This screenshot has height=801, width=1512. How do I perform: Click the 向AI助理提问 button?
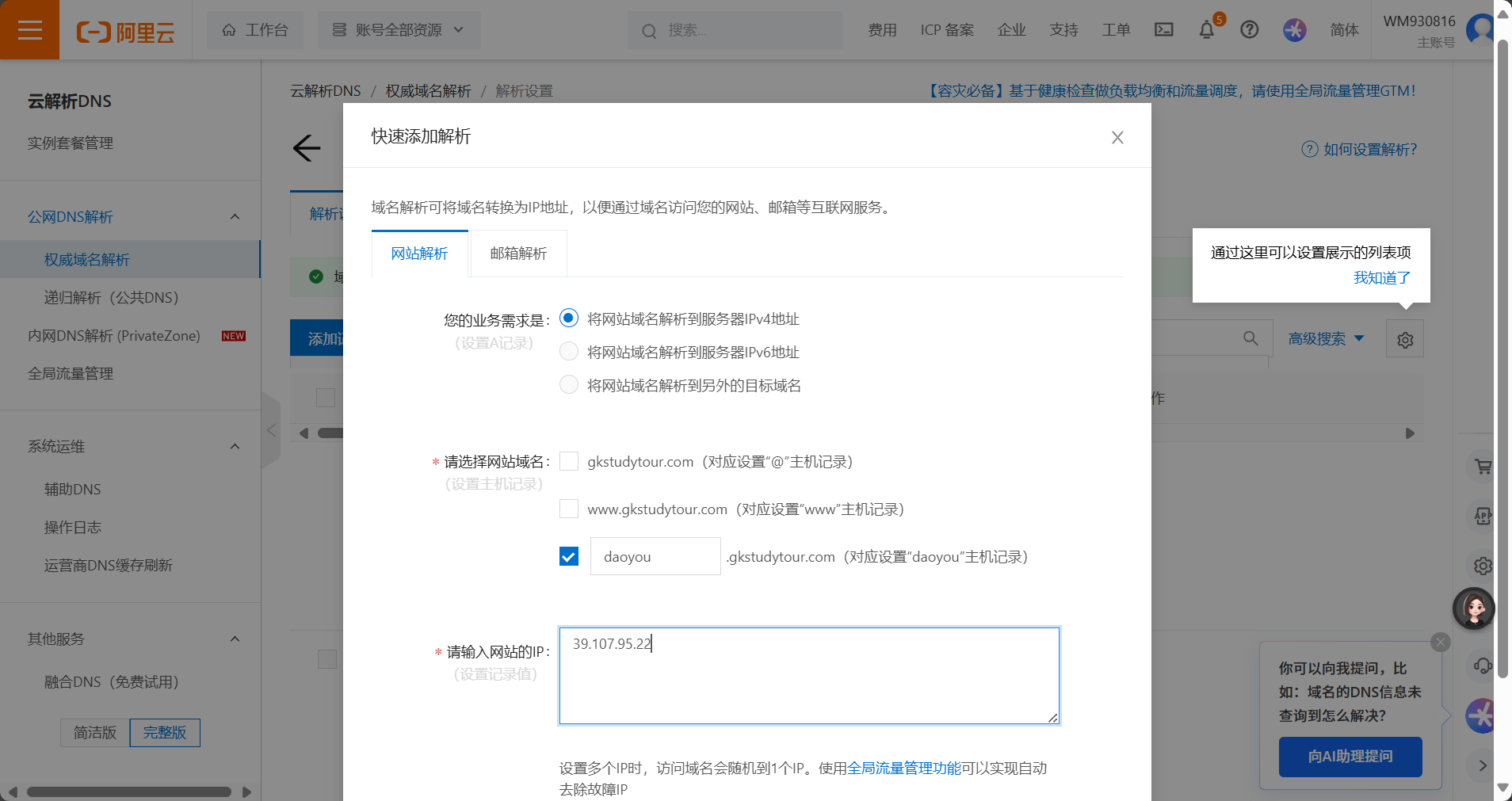pyautogui.click(x=1350, y=757)
